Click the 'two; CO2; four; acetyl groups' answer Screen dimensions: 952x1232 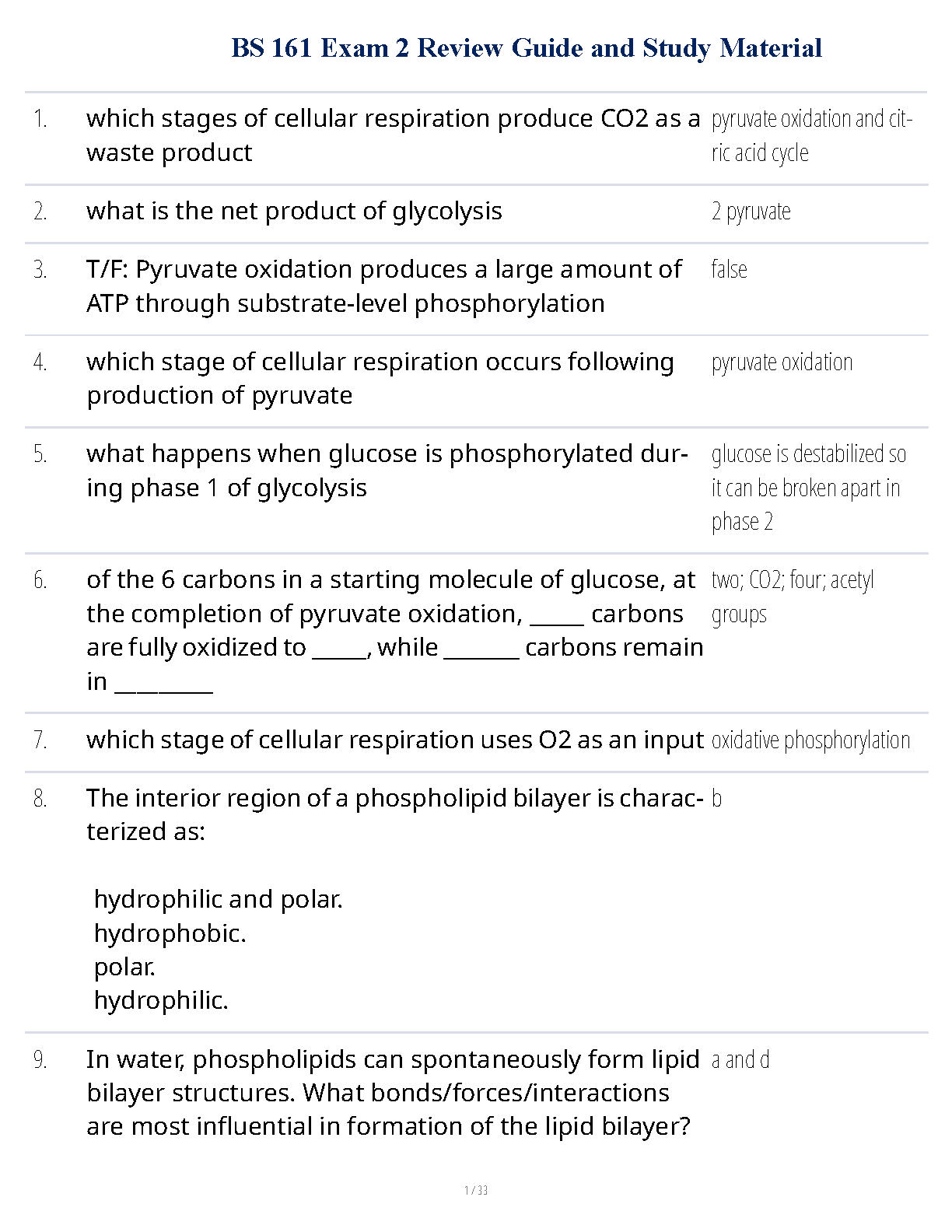pos(792,597)
